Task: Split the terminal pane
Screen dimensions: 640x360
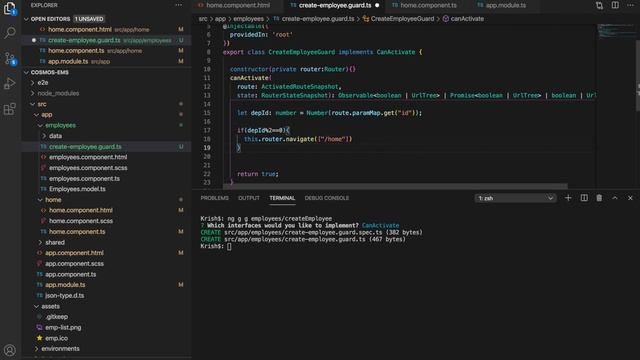Action: click(584, 198)
